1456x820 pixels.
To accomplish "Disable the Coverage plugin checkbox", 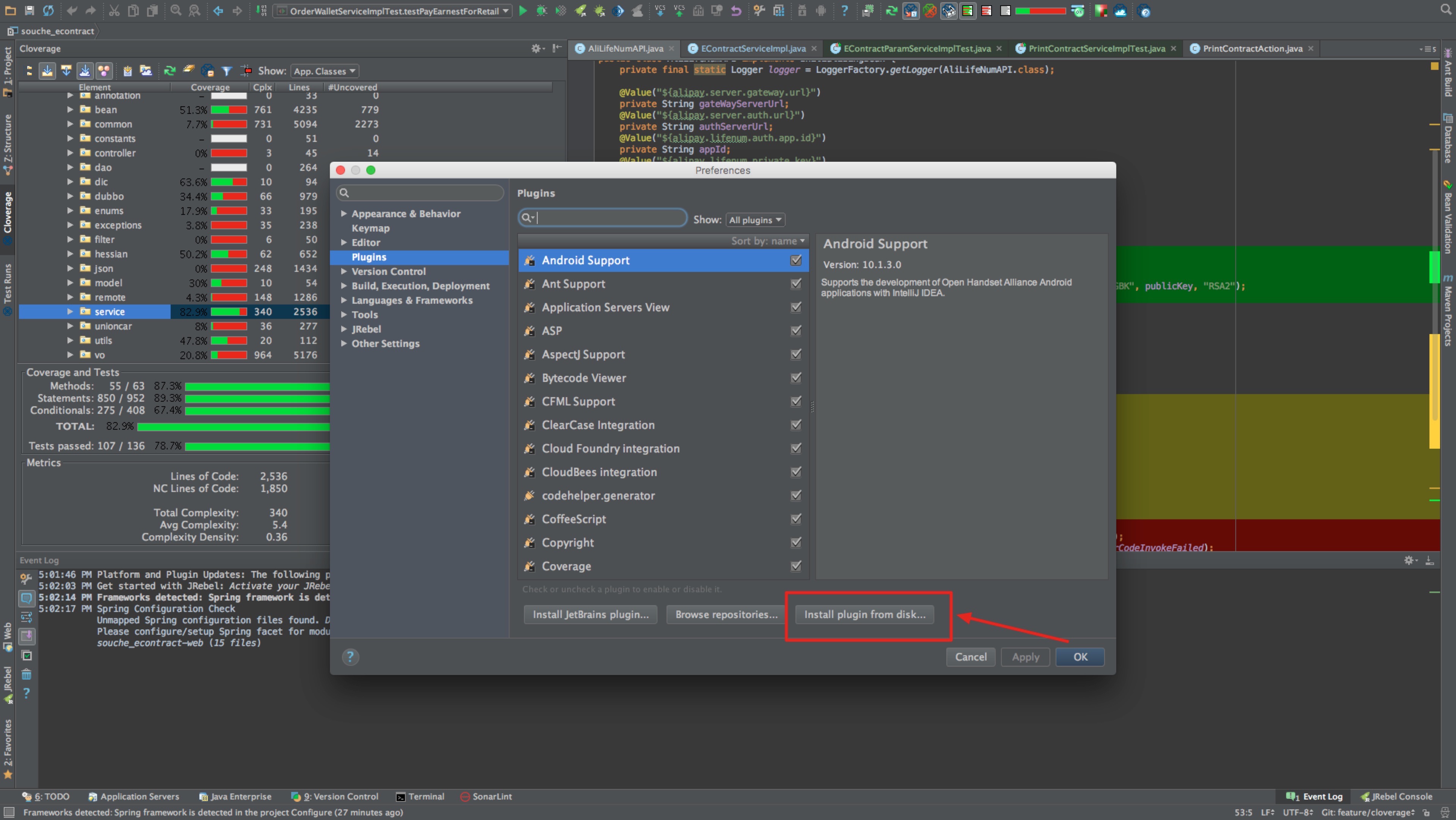I will [x=796, y=566].
